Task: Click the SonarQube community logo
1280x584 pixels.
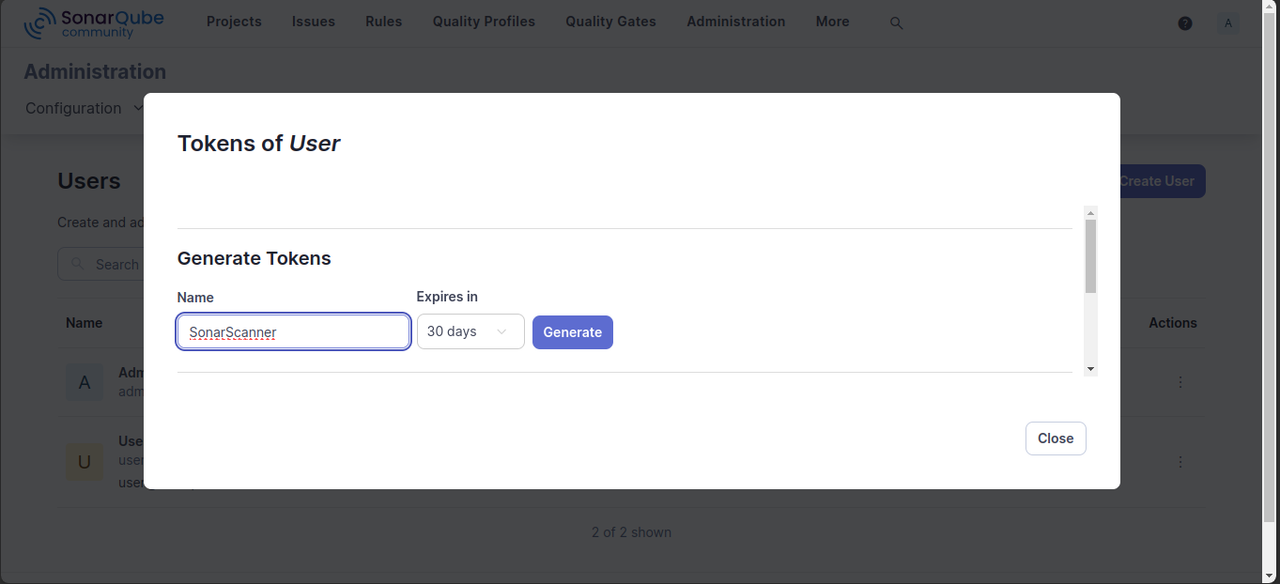Action: [93, 23]
